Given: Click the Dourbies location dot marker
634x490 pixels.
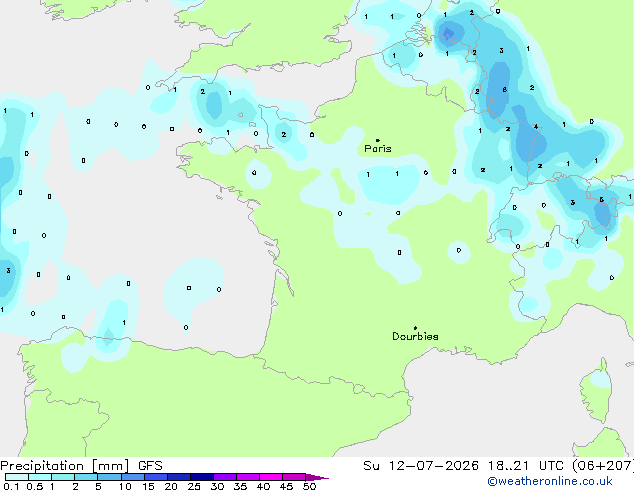Looking at the screenshot, I should tap(415, 328).
